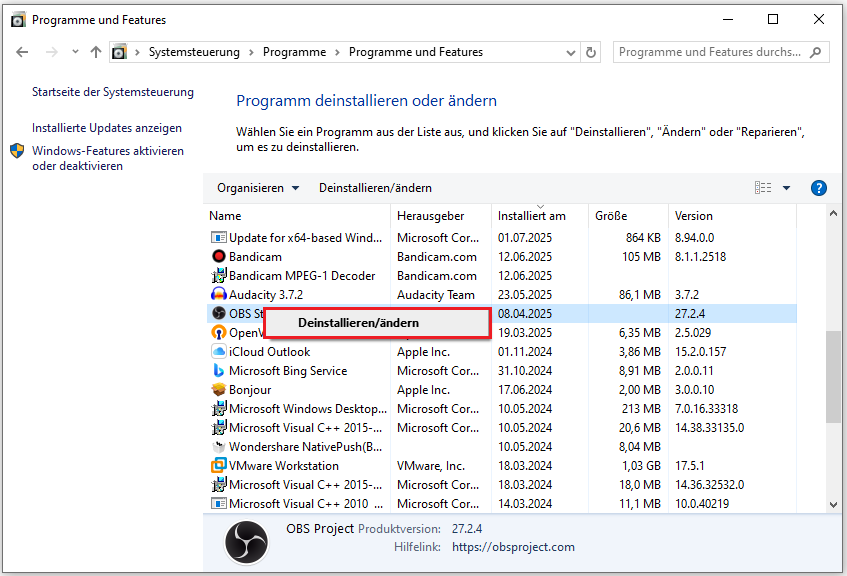Screen dimensions: 847x576
Task: Click the vertical scrollbar thumb of the list
Action: 833,377
